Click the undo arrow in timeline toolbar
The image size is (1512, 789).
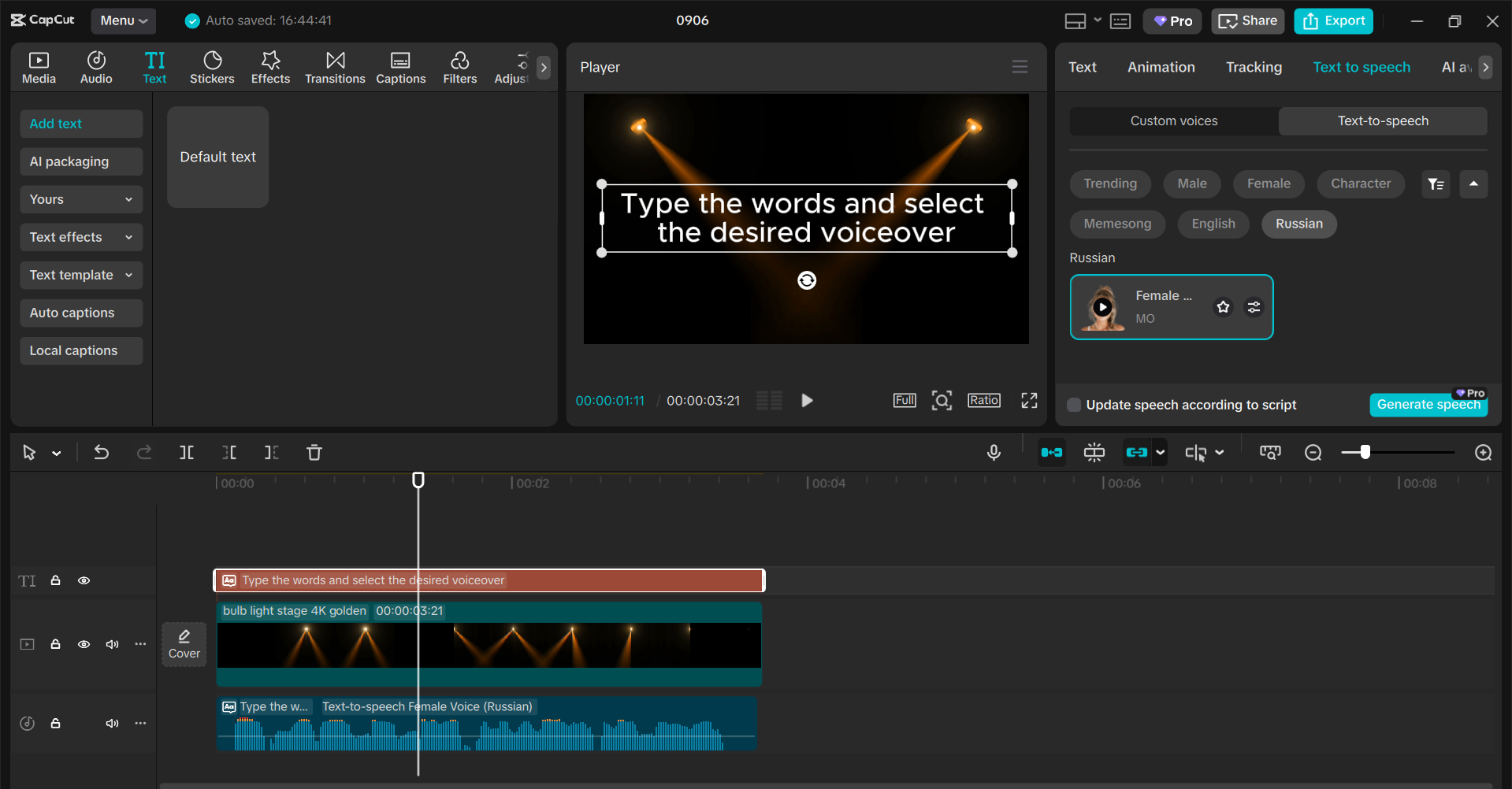pyautogui.click(x=102, y=452)
